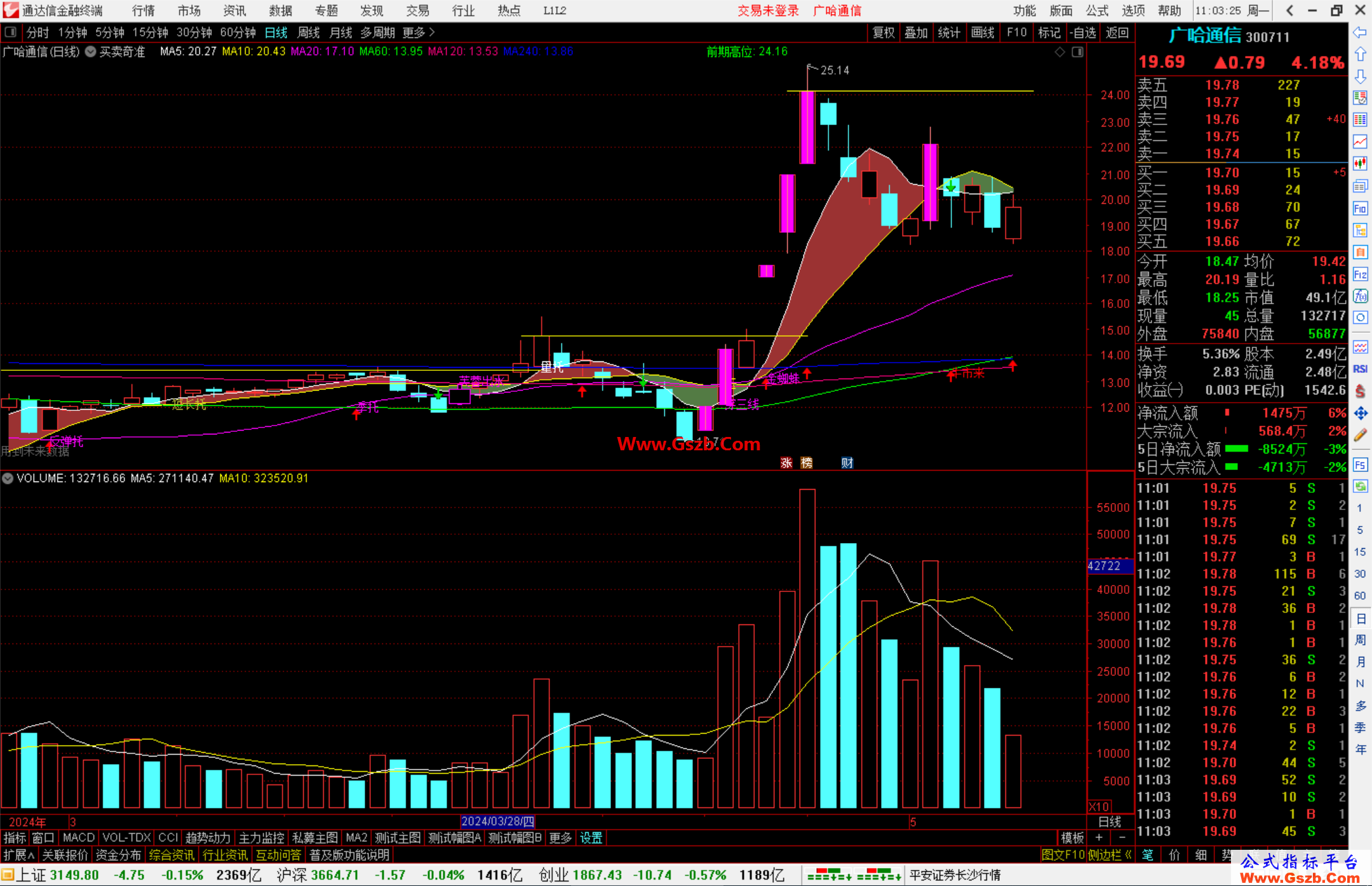Open the VOLUME indicator dropdown arrow
The image size is (1372, 886).
[8, 478]
